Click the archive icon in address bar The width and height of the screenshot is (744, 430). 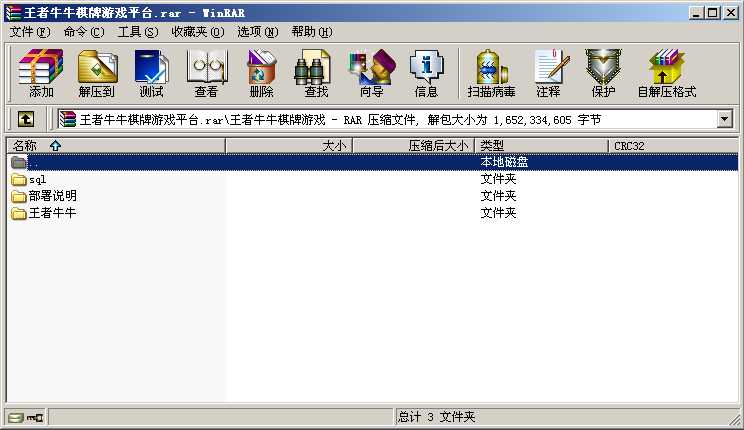[x=68, y=119]
